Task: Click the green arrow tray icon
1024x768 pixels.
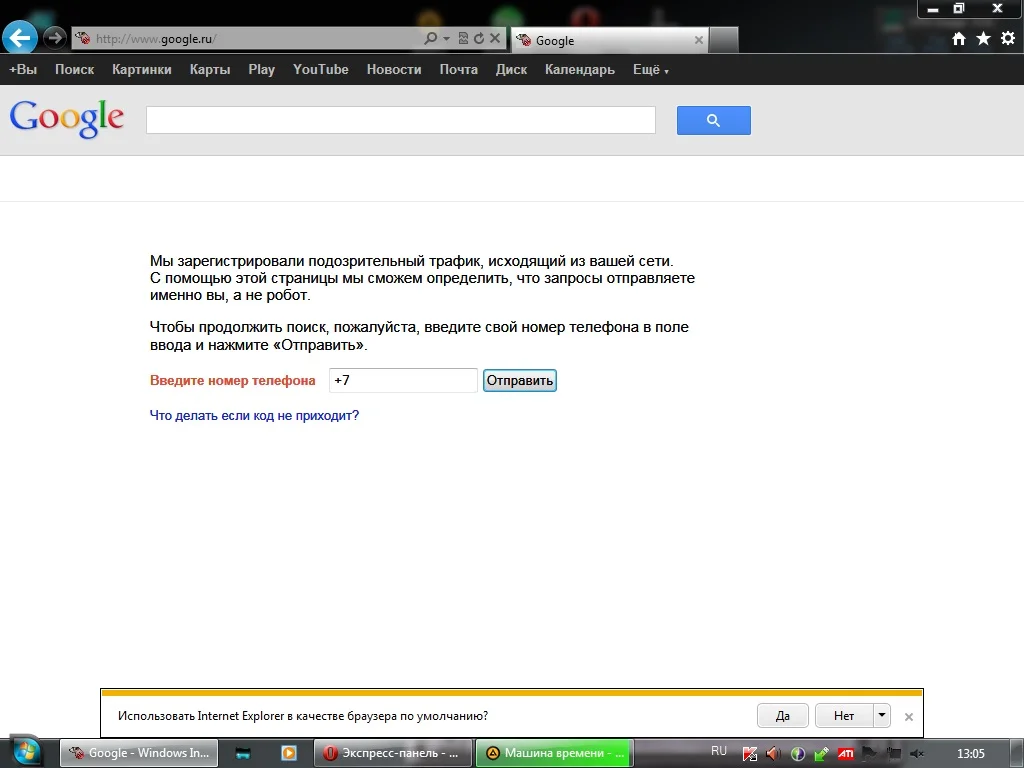Action: [x=821, y=754]
